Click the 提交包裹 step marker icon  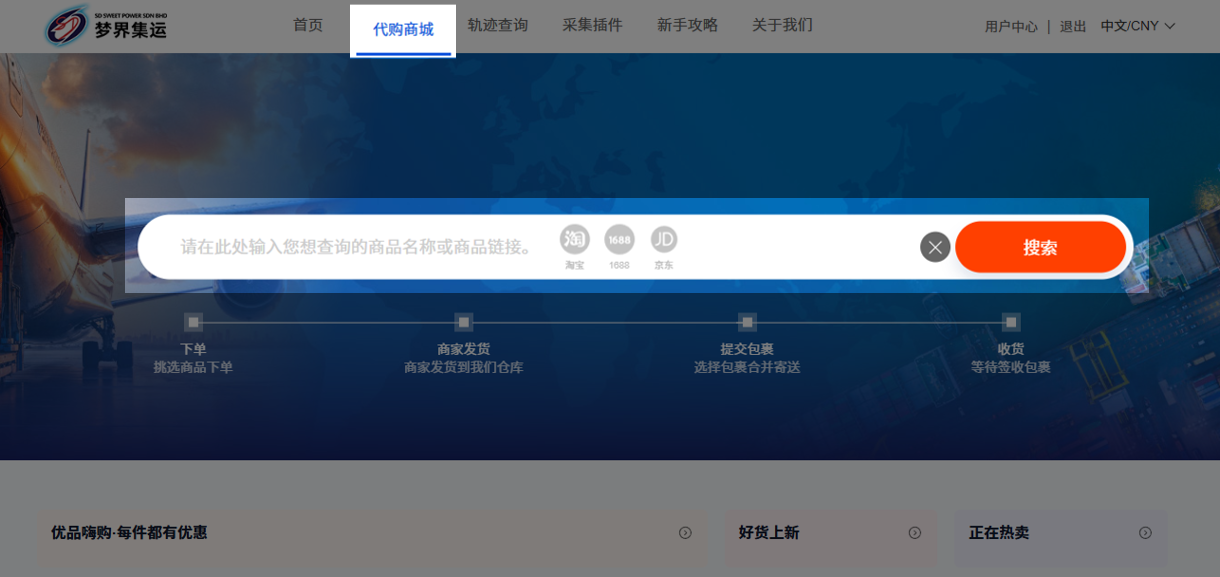click(x=747, y=322)
